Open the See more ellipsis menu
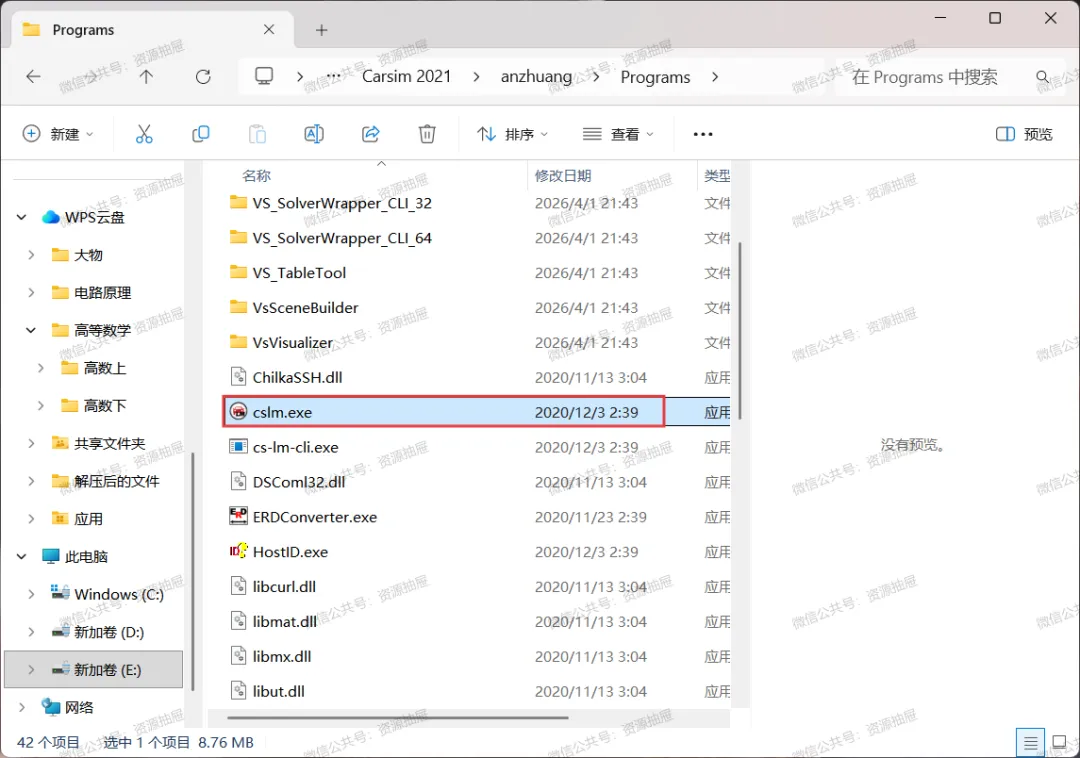 tap(703, 134)
